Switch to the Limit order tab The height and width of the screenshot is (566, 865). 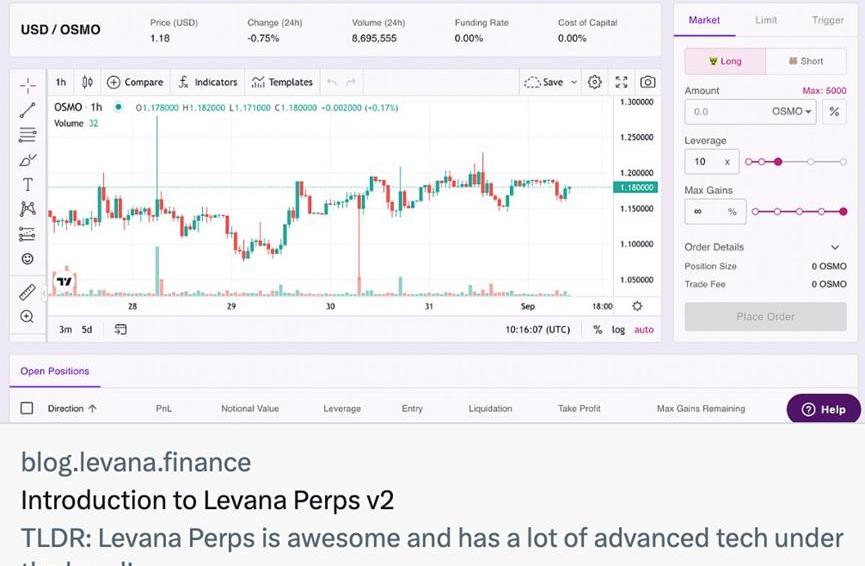(766, 20)
